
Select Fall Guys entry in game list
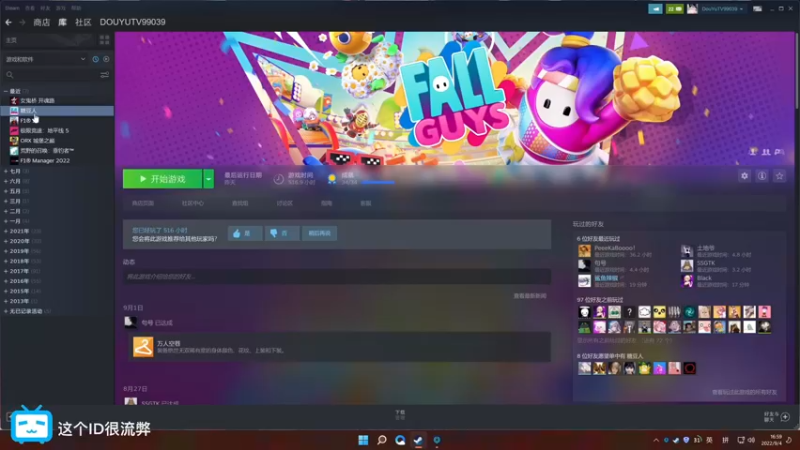[57, 111]
